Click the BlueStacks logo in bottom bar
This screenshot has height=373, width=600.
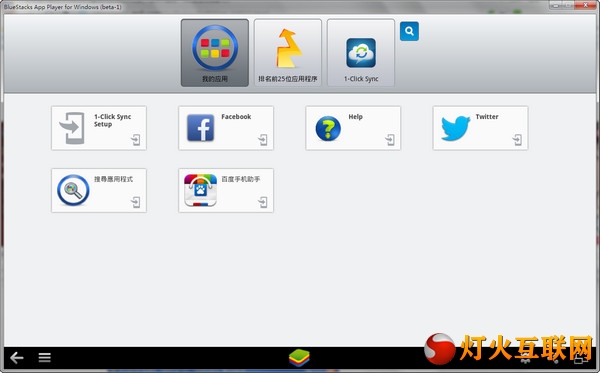click(x=299, y=358)
